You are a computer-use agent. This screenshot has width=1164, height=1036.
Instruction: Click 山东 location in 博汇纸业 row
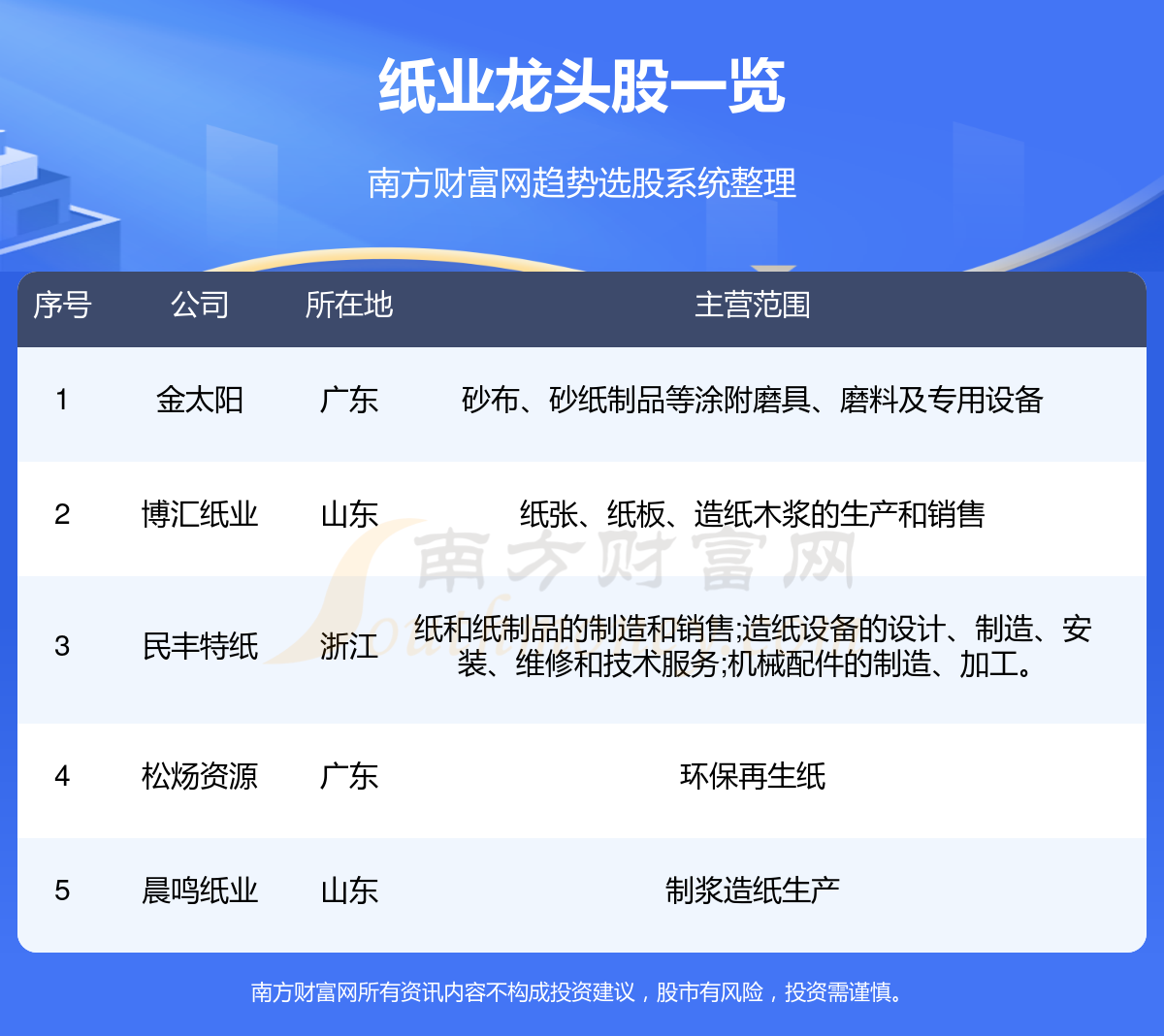tap(349, 514)
